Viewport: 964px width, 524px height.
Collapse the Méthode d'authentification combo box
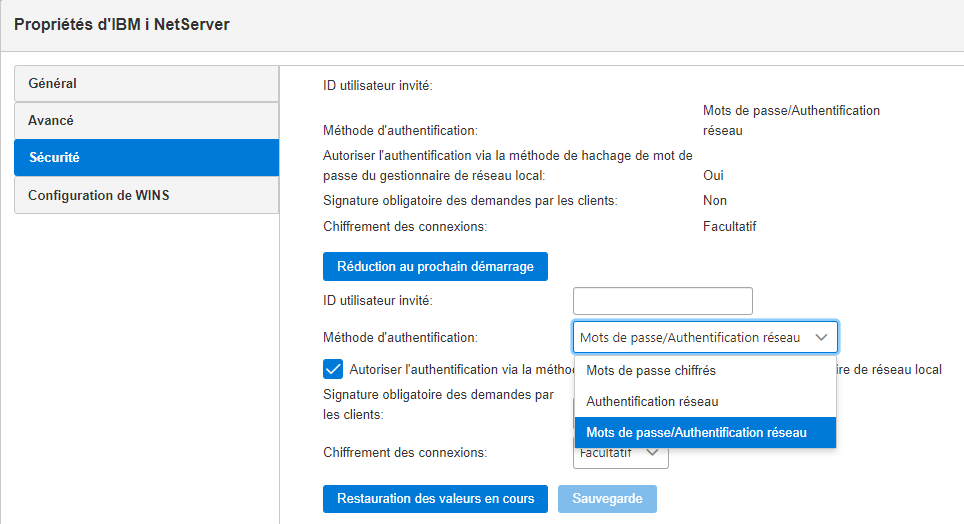click(x=705, y=337)
